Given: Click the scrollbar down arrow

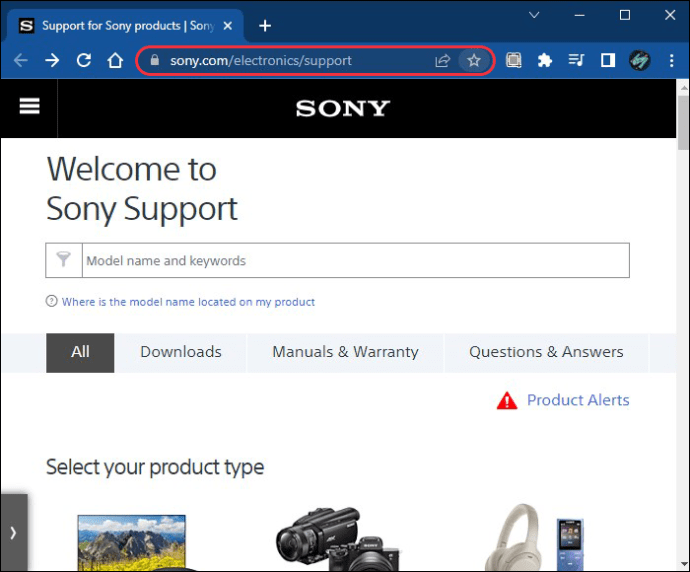Looking at the screenshot, I should tap(683, 564).
